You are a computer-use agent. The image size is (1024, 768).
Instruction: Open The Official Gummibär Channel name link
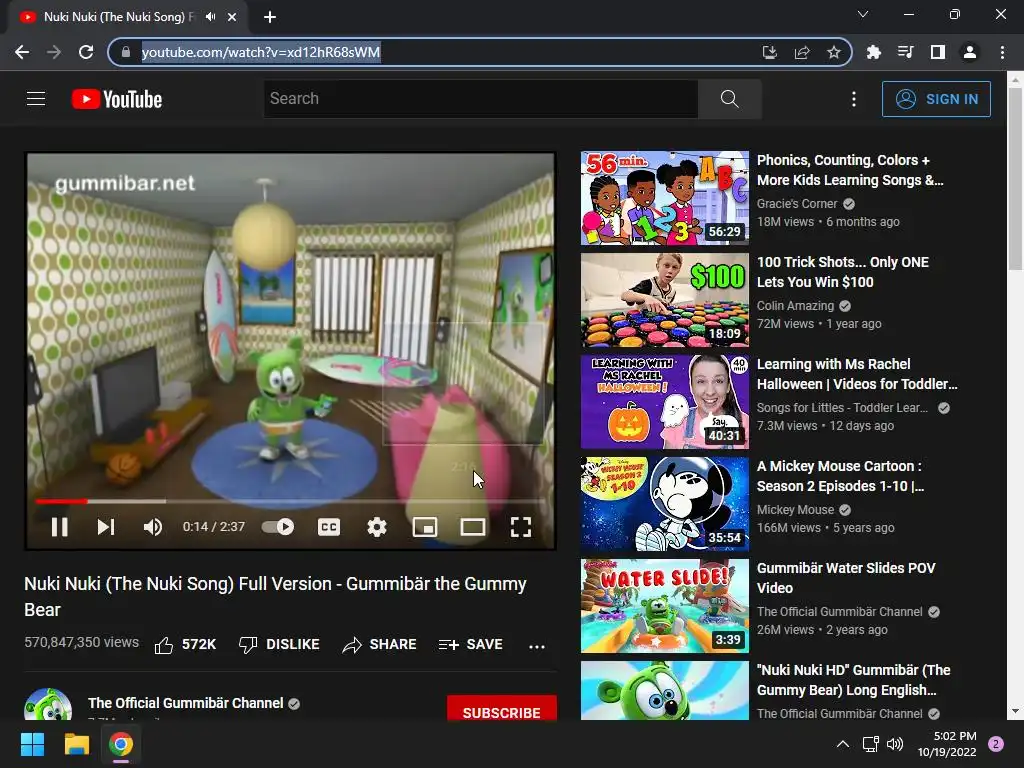[185, 703]
